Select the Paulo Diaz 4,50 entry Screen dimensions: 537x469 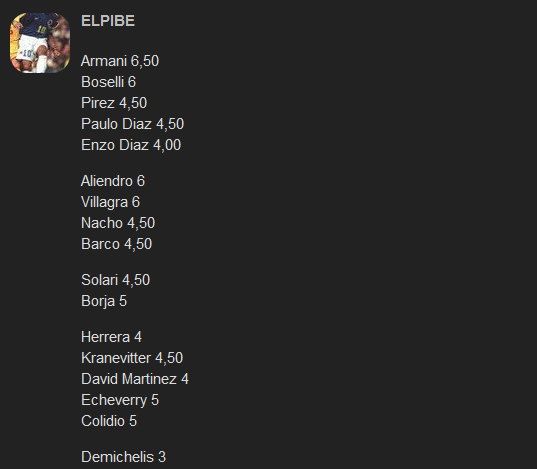point(133,124)
